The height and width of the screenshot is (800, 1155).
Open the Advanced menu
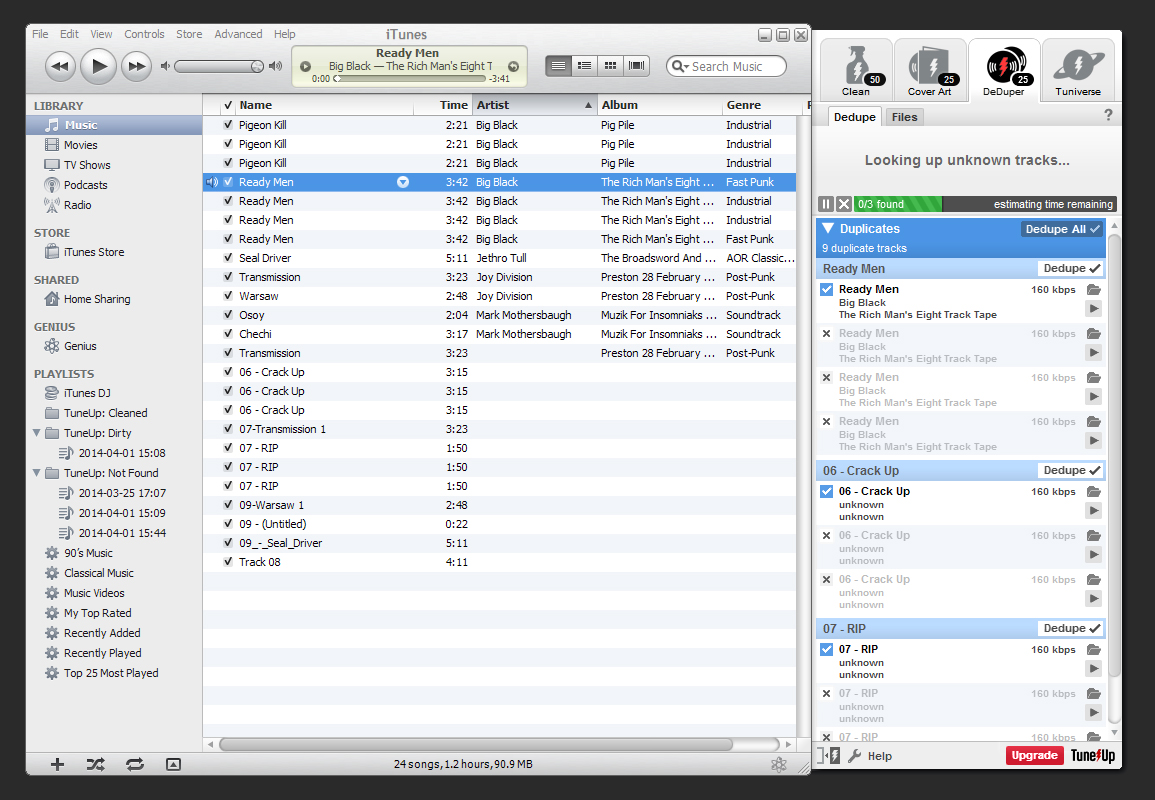coord(238,34)
